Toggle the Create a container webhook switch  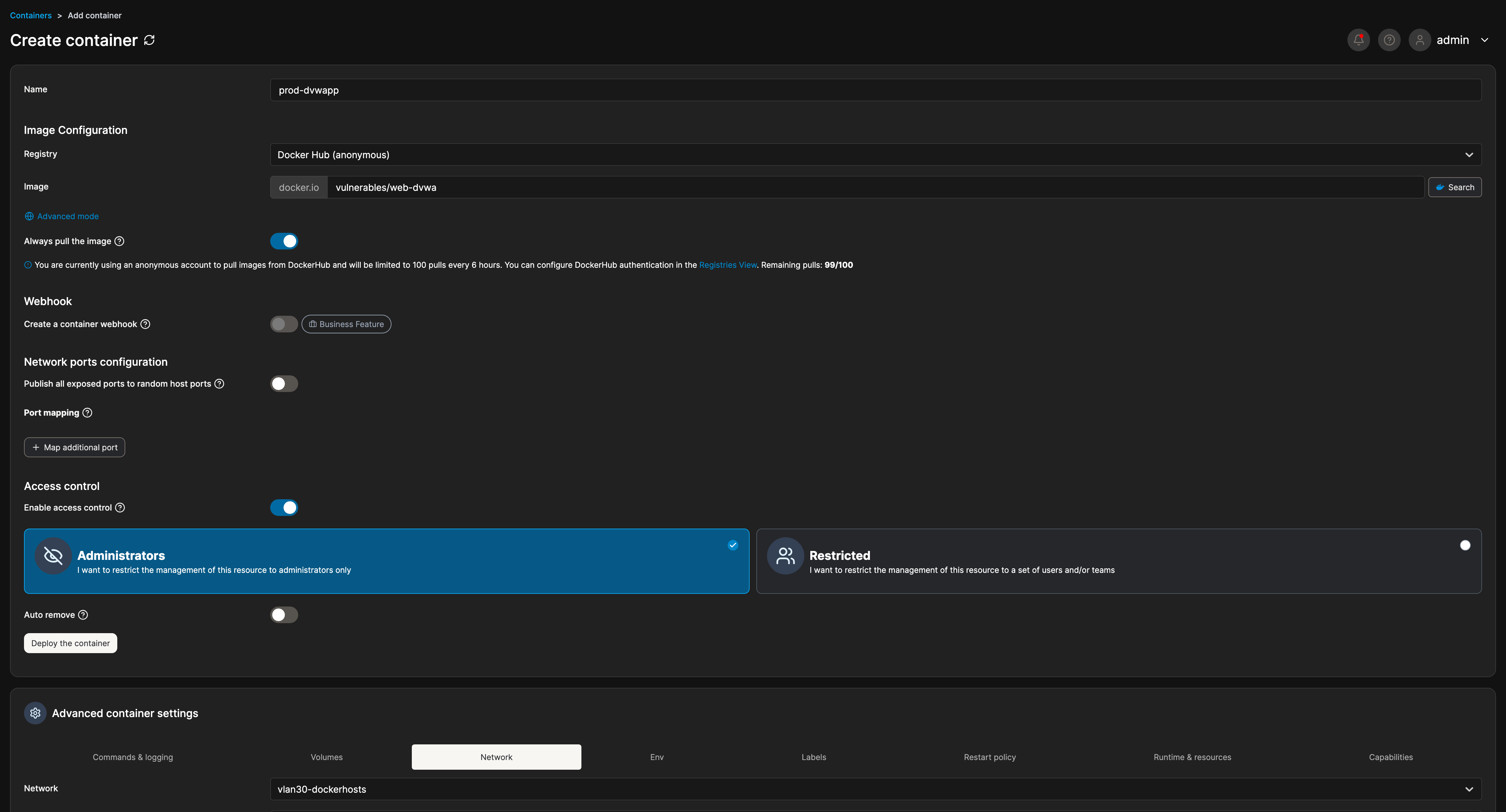point(284,324)
